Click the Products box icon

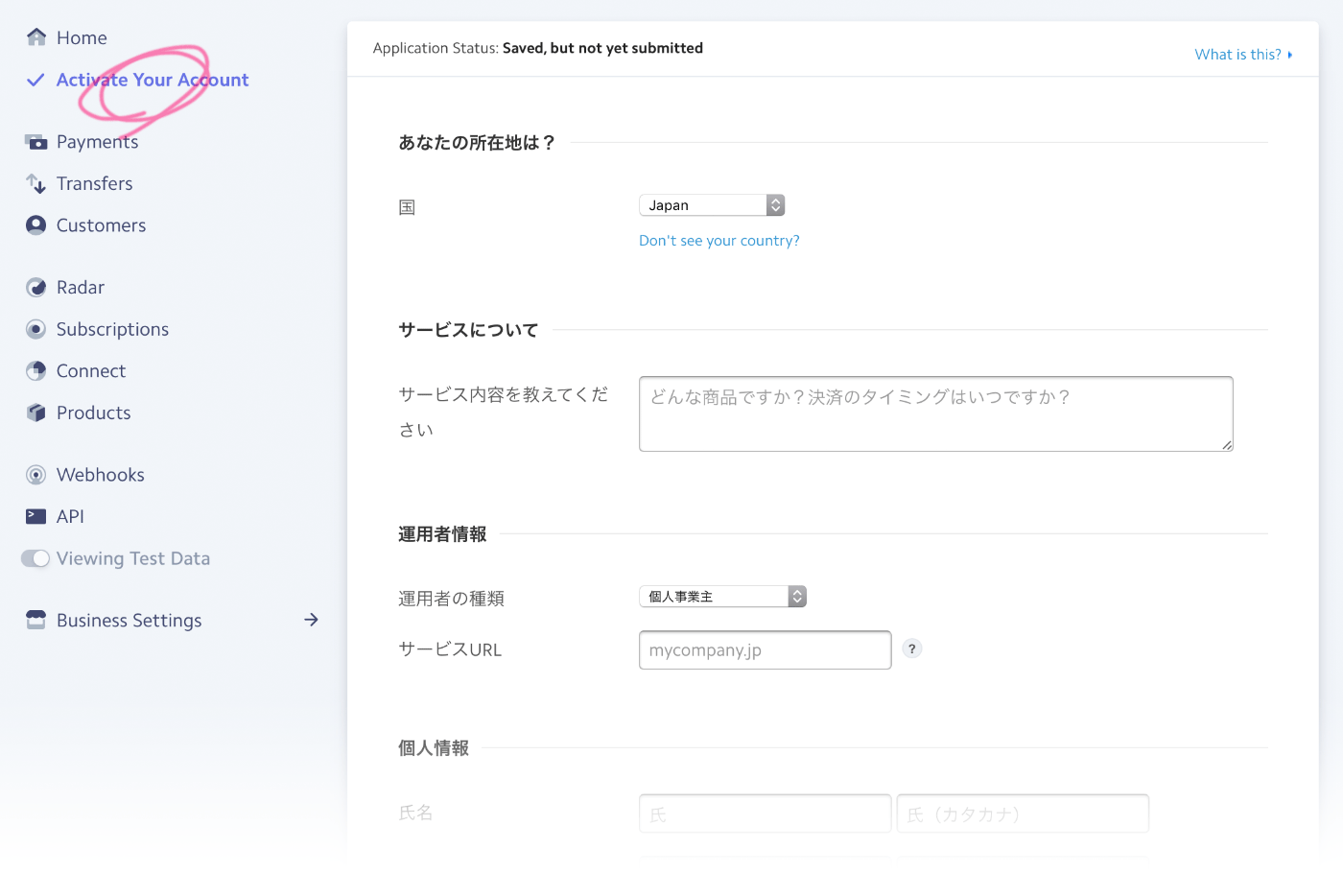click(36, 413)
